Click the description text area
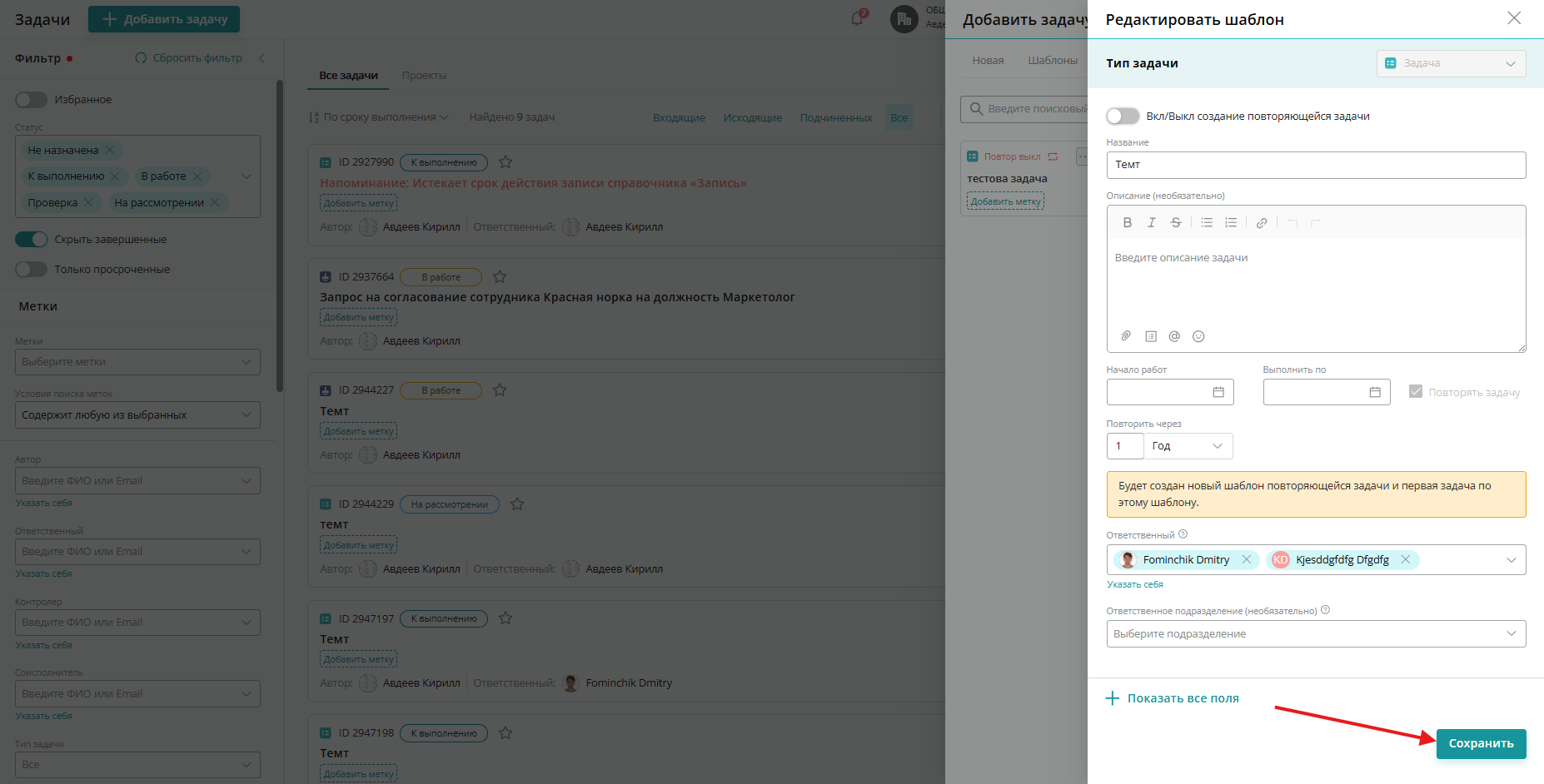 [1316, 282]
